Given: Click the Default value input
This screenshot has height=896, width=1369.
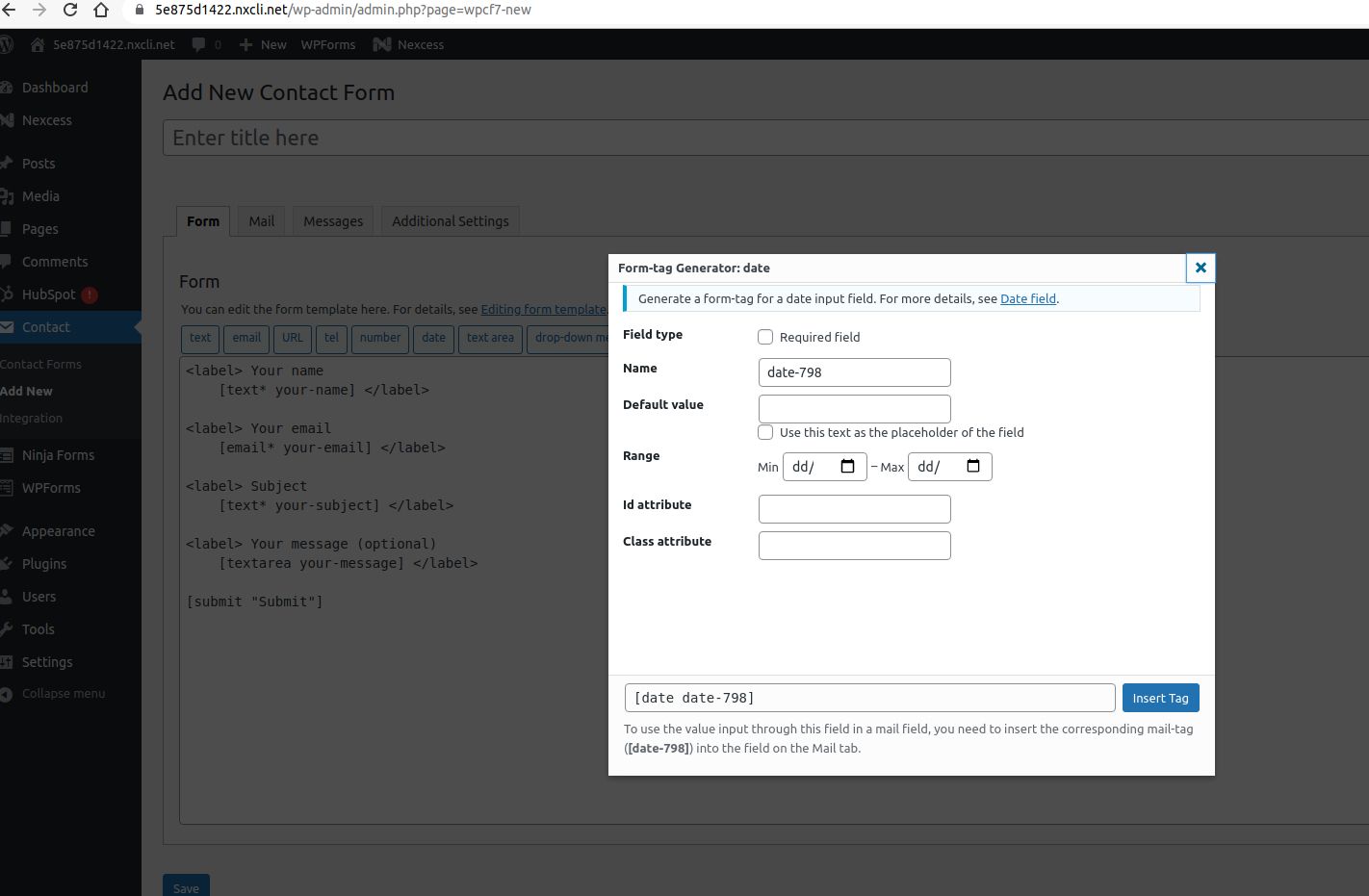Looking at the screenshot, I should pos(855,409).
